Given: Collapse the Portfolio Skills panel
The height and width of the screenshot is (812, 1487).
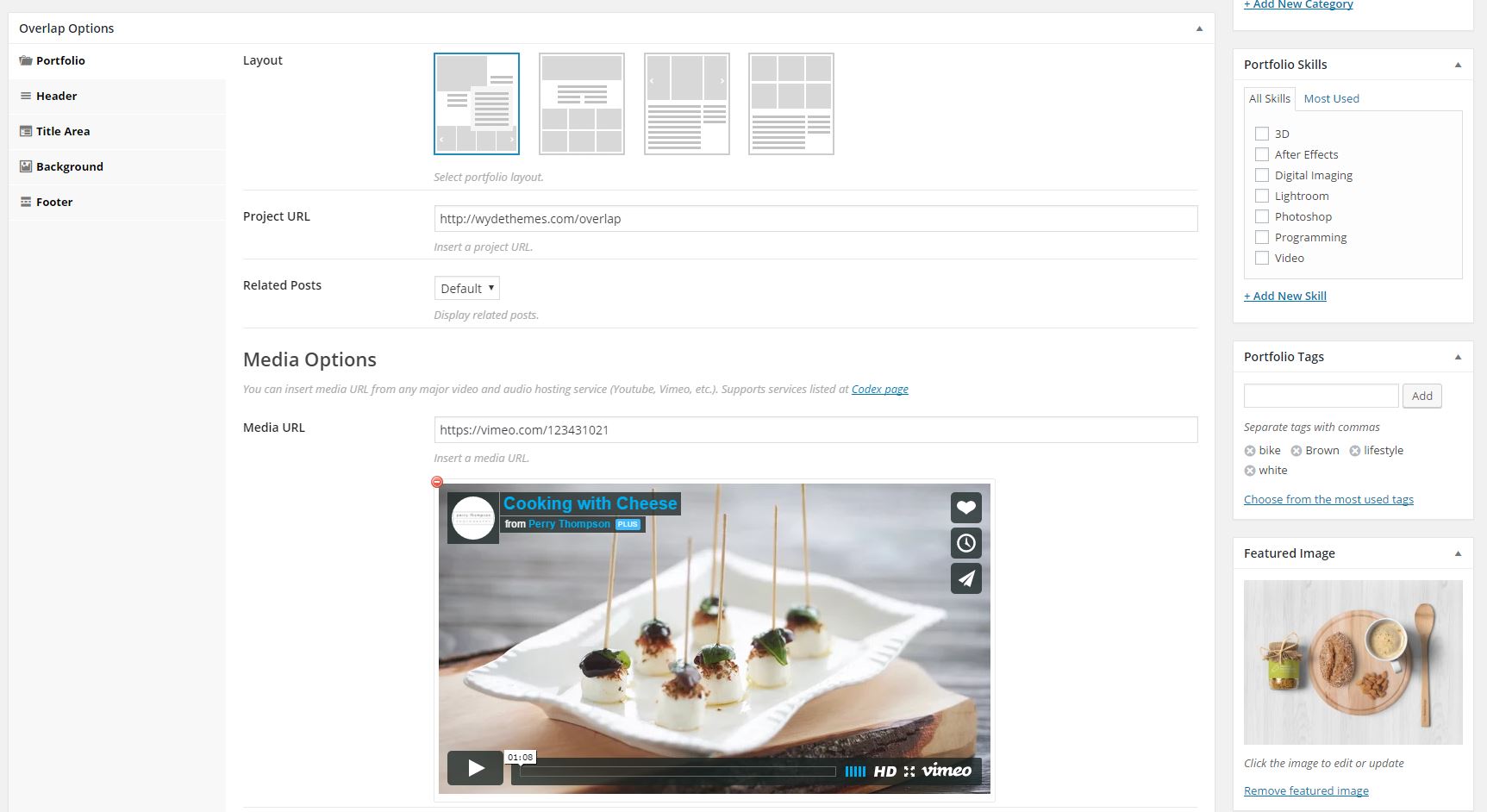Looking at the screenshot, I should pyautogui.click(x=1458, y=65).
